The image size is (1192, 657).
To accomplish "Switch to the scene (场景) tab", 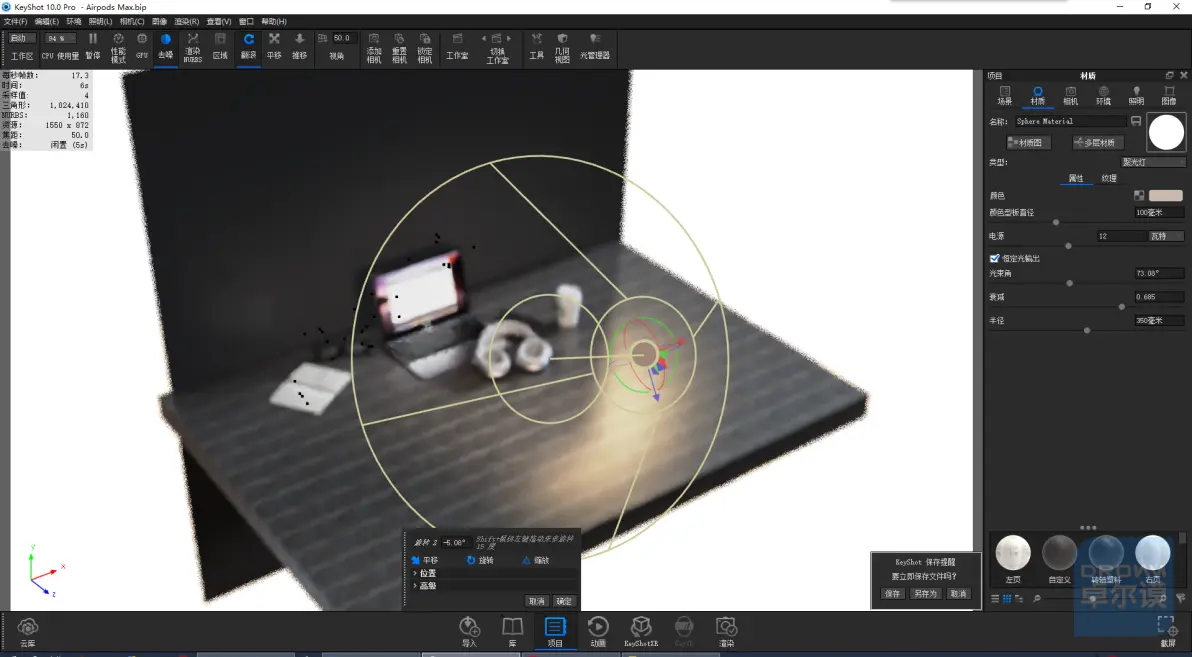I will click(x=1005, y=96).
